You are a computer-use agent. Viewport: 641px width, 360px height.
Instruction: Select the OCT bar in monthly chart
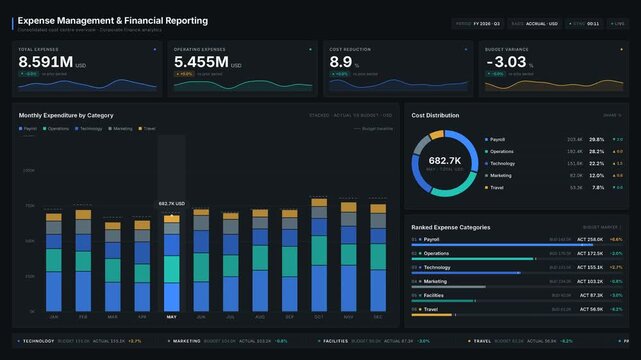tap(319, 255)
